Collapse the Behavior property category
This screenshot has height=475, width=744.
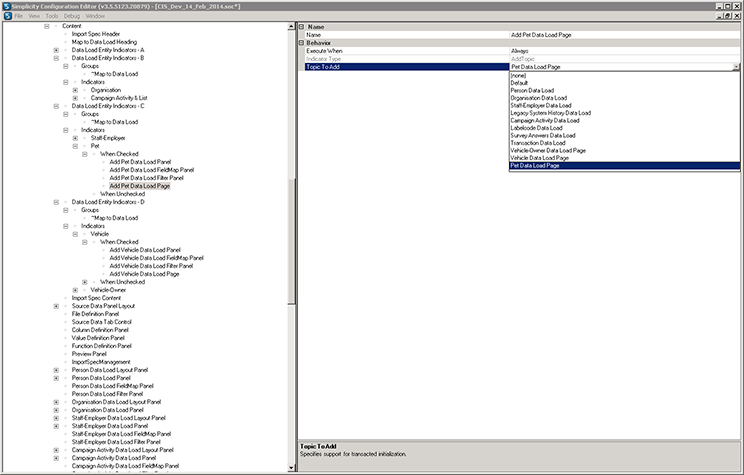pyautogui.click(x=301, y=43)
